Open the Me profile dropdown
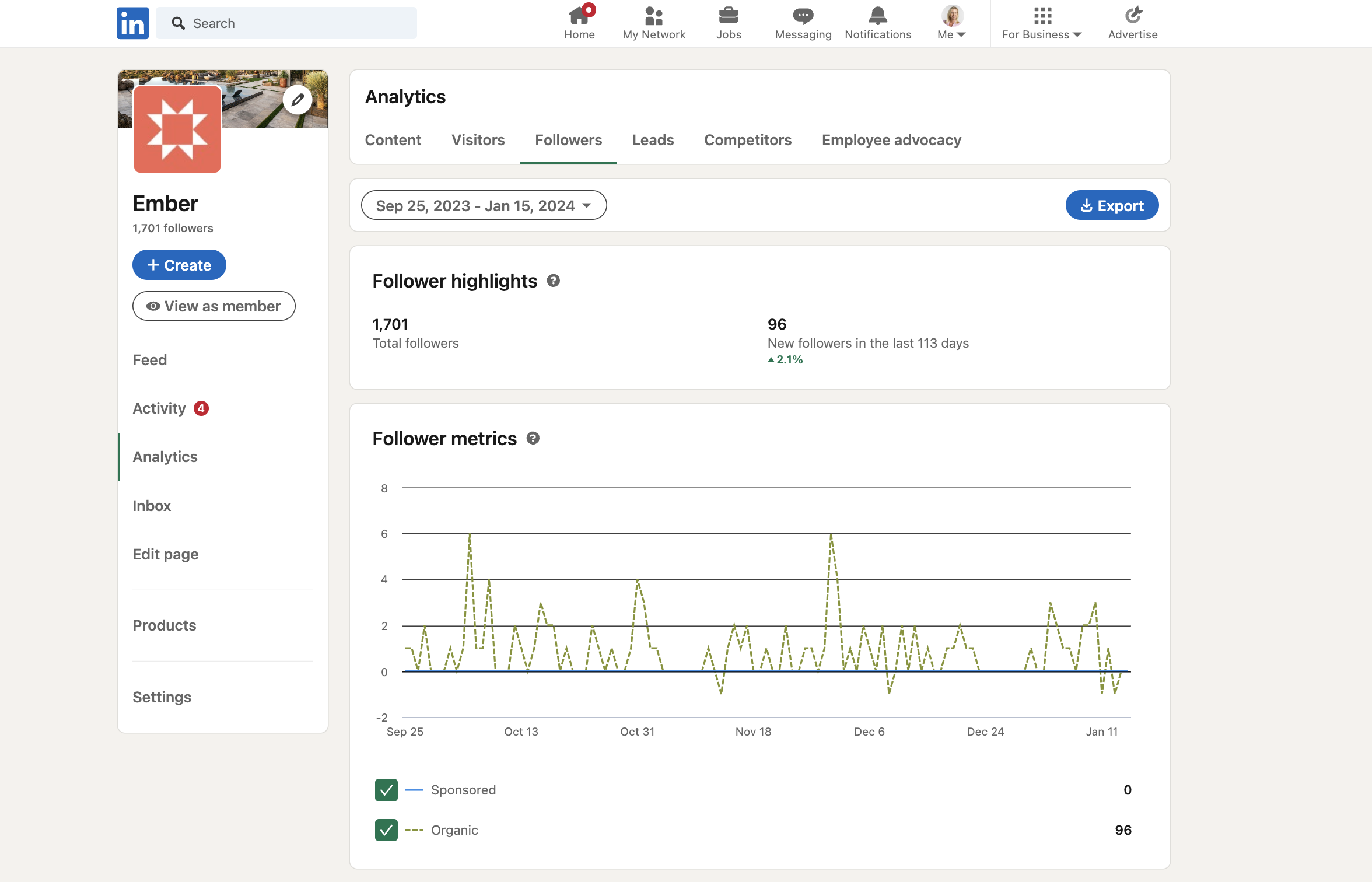Viewport: 1372px width, 882px height. coord(951,23)
